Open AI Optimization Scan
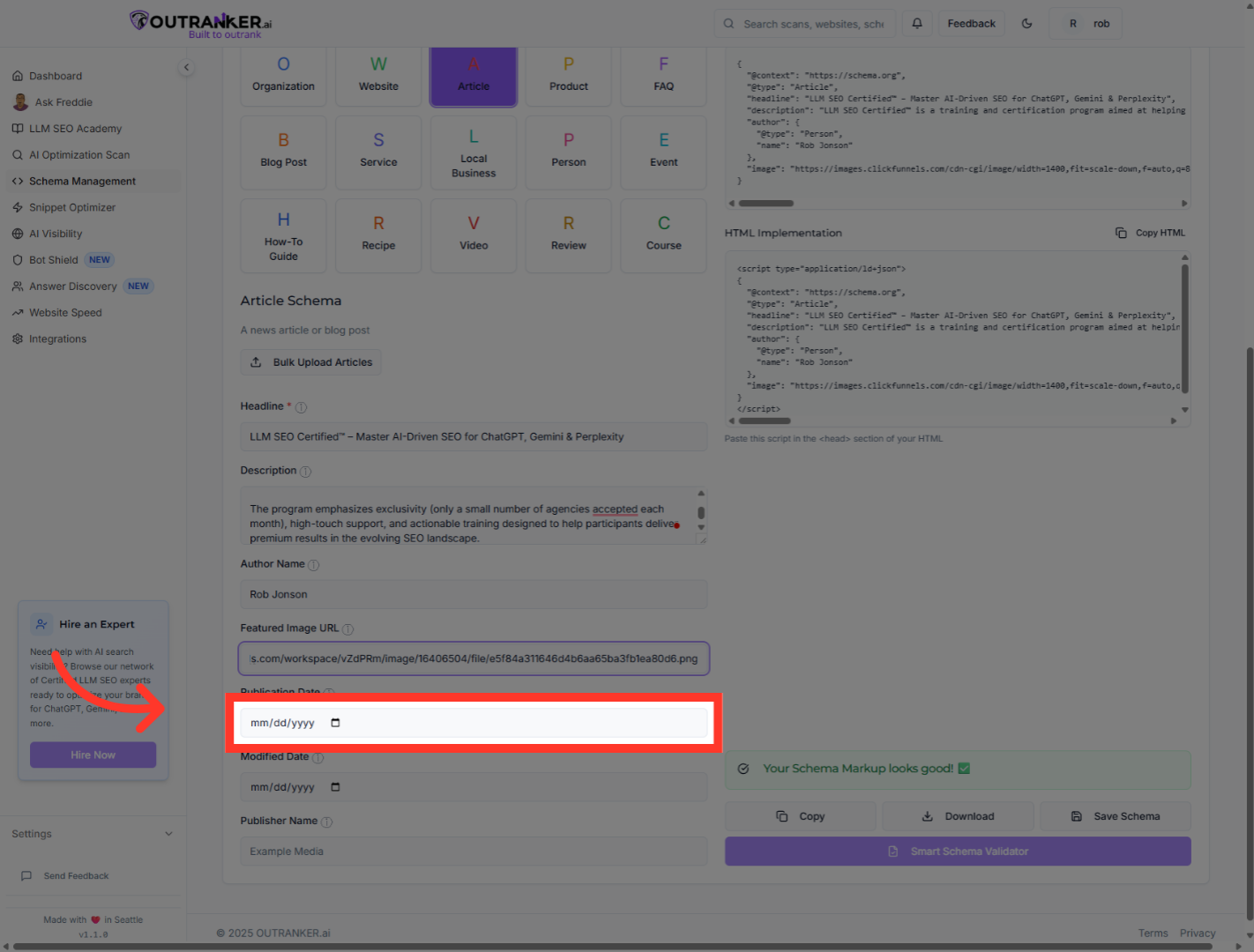Screen dimensions: 1254x952 79,155
